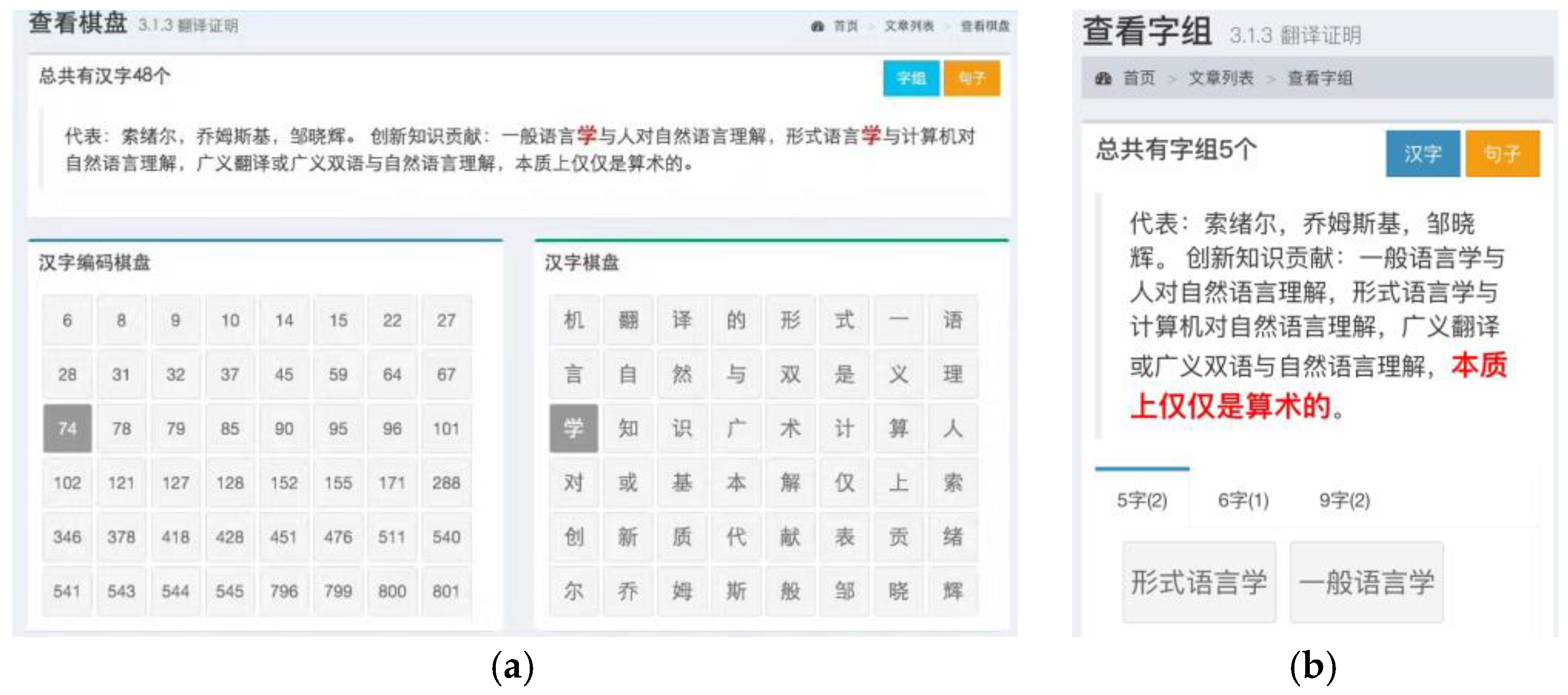Click the 辉 character cell
Image resolution: width=1568 pixels, height=695 pixels.
pyautogui.click(x=953, y=590)
